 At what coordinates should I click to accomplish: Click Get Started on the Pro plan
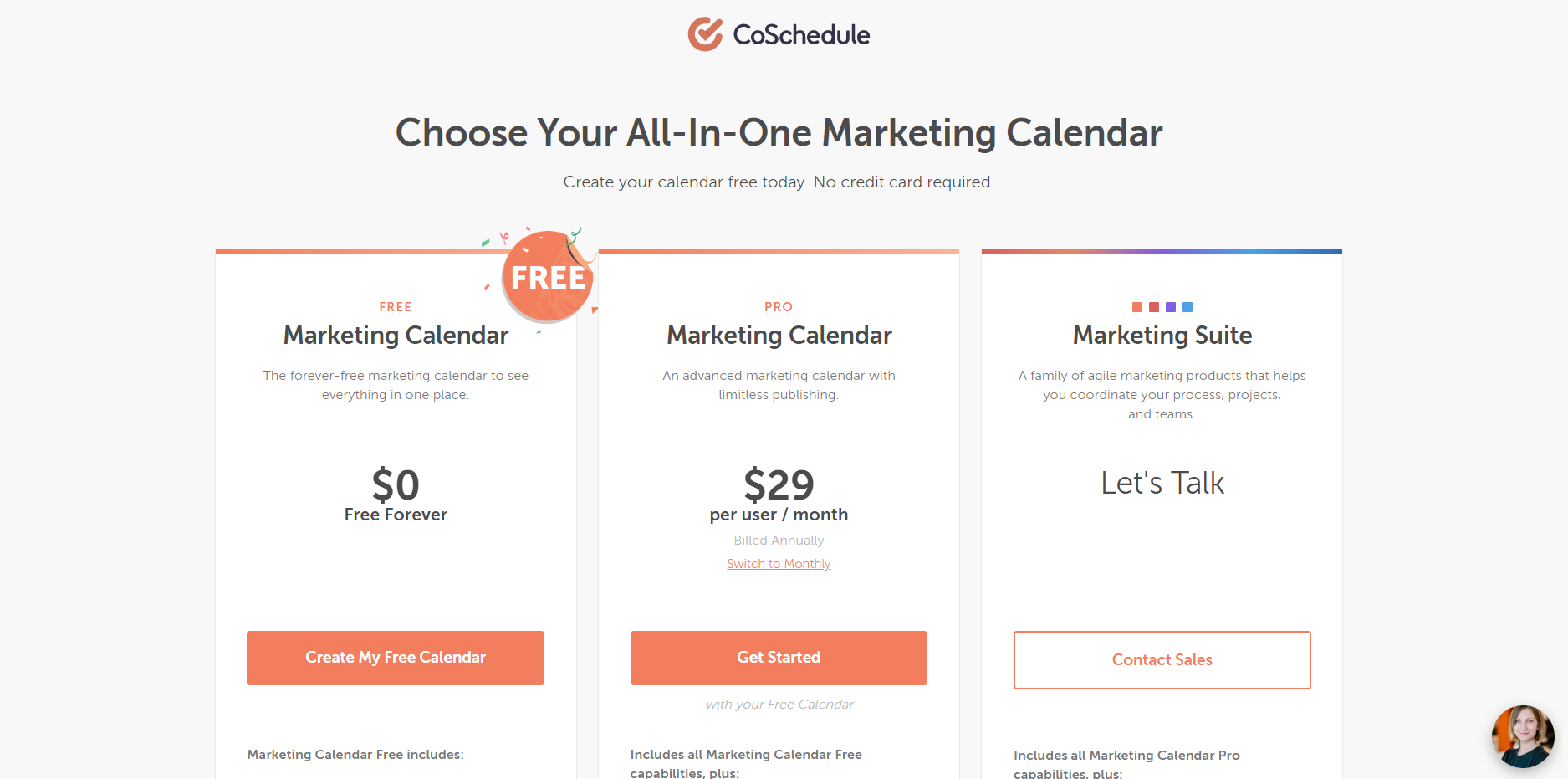pyautogui.click(x=779, y=658)
